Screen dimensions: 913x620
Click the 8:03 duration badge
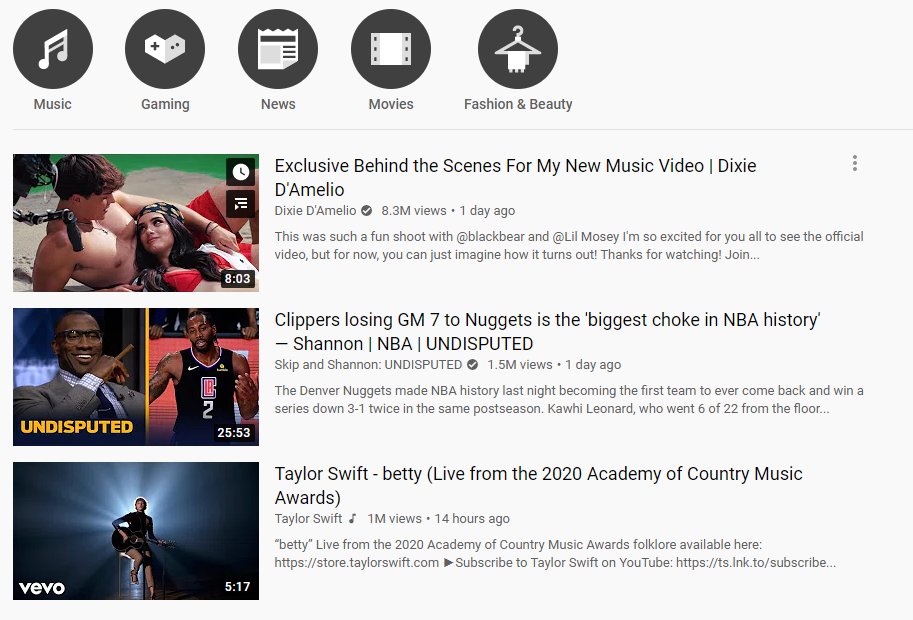click(238, 279)
